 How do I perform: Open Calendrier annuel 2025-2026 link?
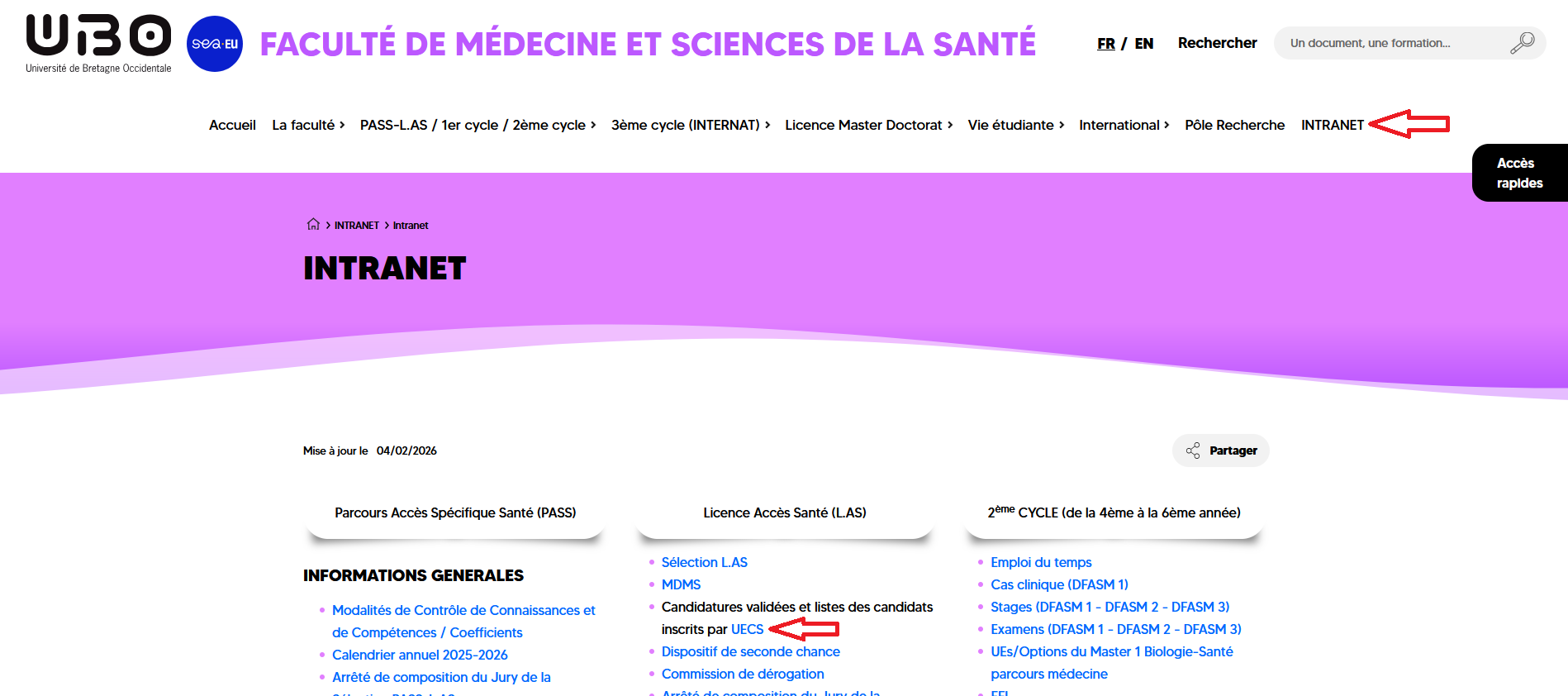tap(420, 655)
